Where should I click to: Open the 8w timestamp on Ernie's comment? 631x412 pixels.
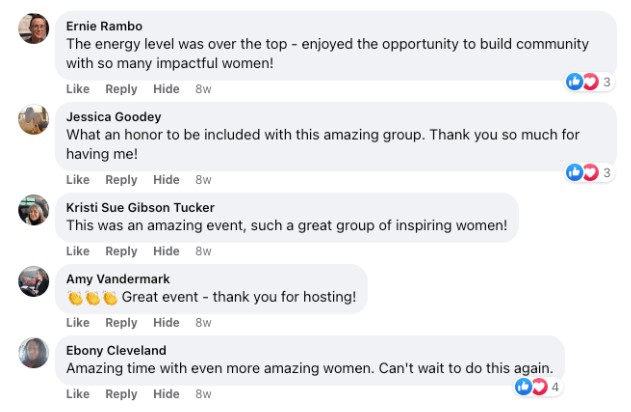click(203, 89)
